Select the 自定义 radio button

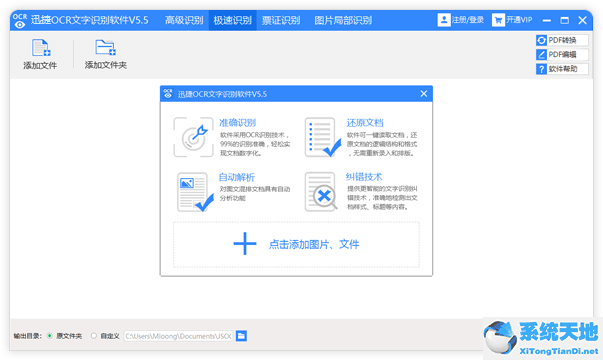pos(93,336)
